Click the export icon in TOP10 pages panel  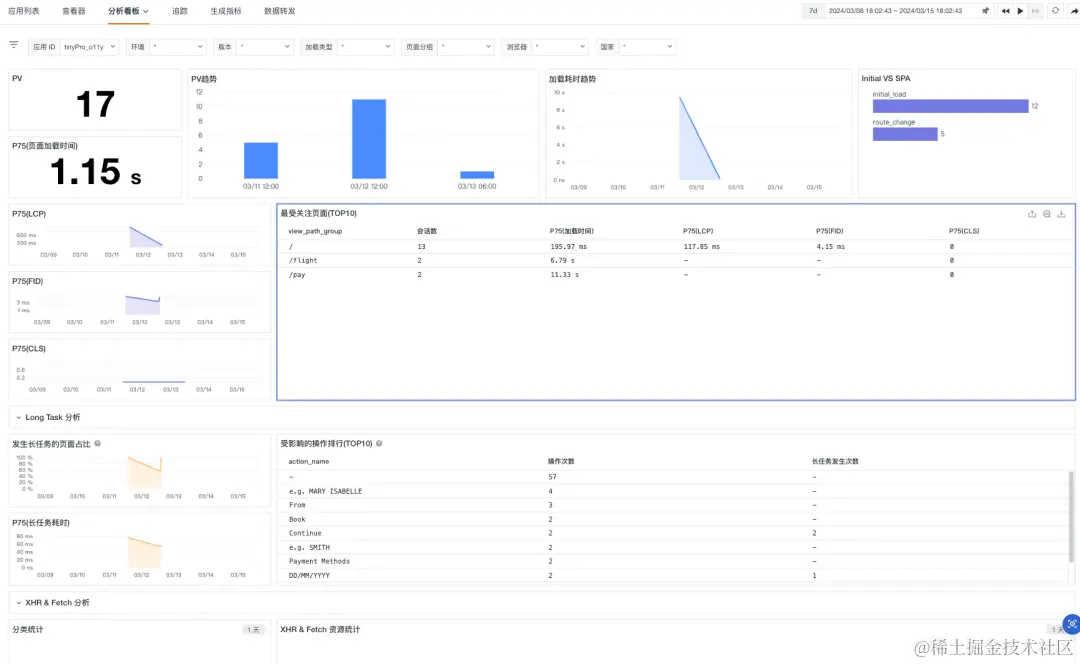[x=1032, y=214]
